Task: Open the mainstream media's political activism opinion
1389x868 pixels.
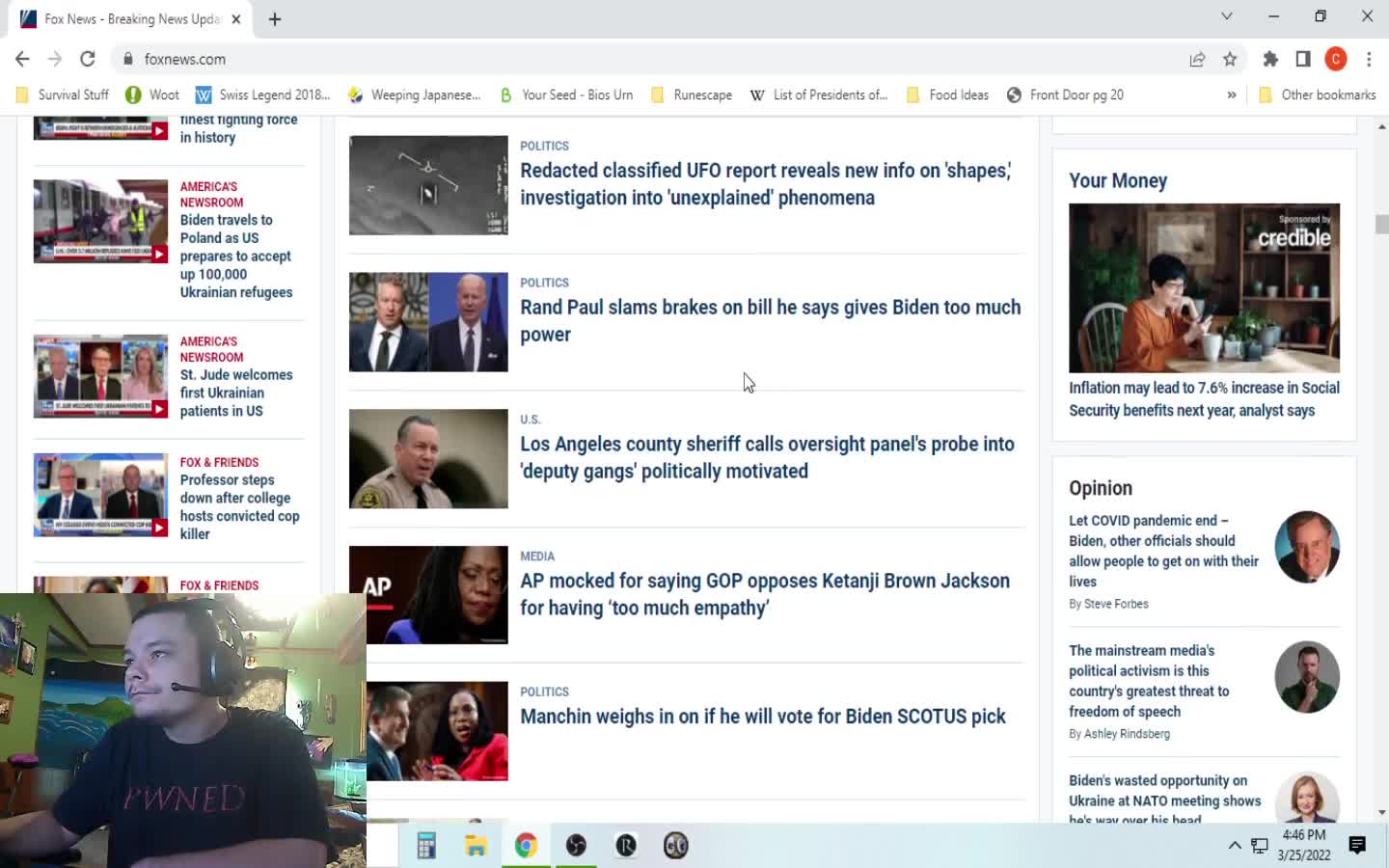Action: coord(1149,681)
